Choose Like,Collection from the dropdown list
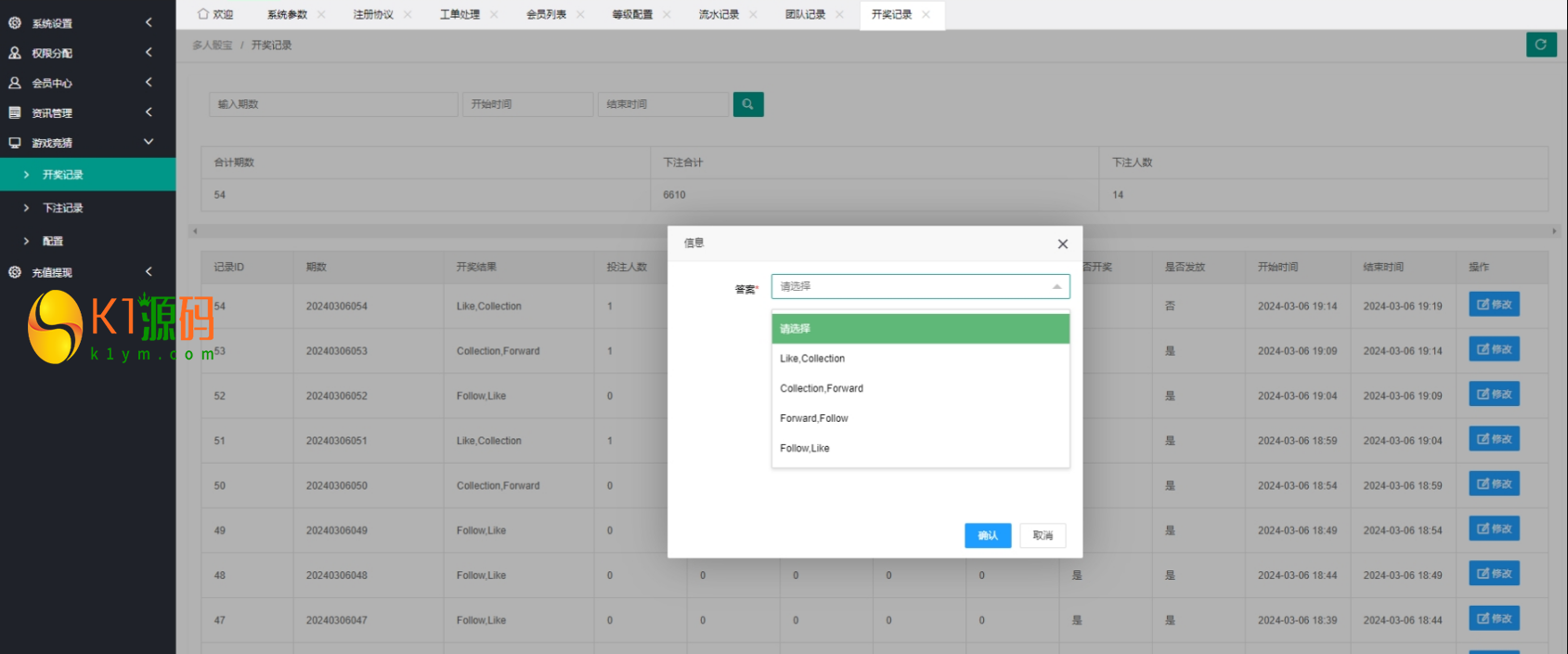Screen dimensions: 1568x654 (x=812, y=359)
